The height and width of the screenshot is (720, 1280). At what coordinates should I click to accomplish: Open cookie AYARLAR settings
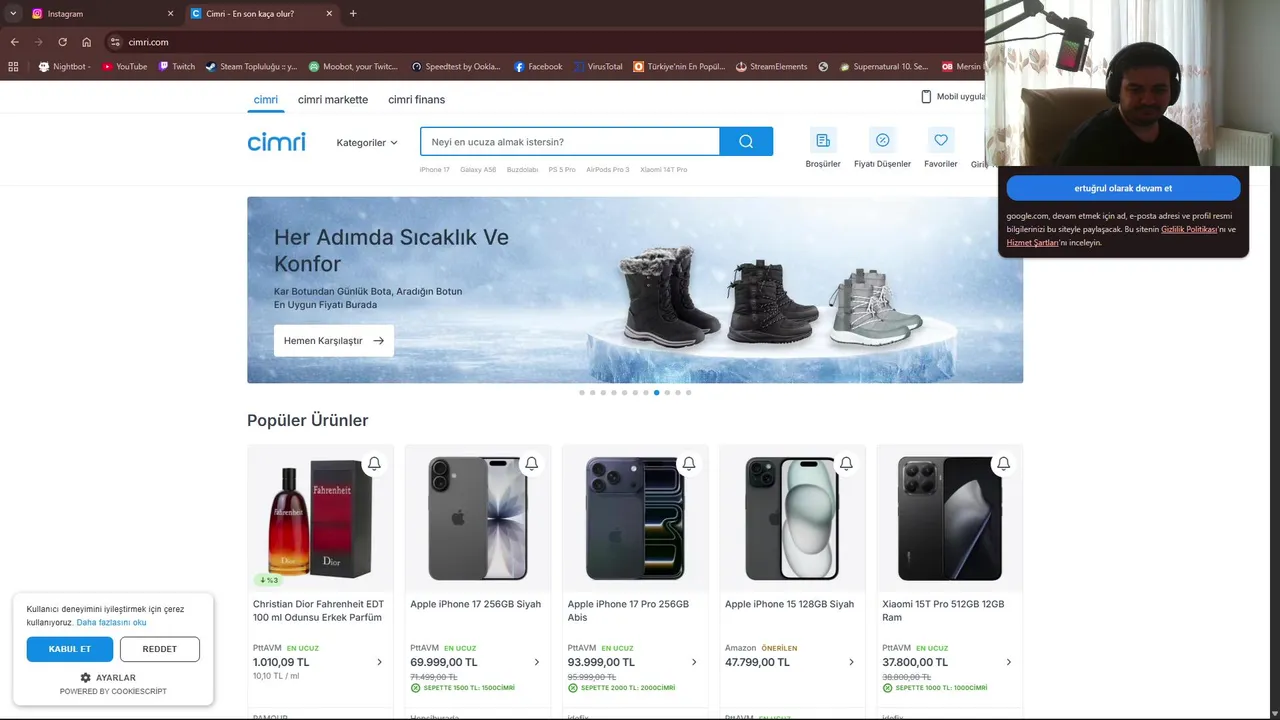107,678
